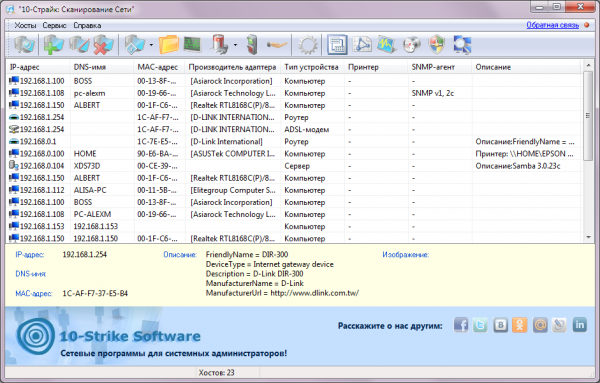The width and height of the screenshot is (600, 383).
Task: Open the yellow folder toolbar icon
Action: click(x=169, y=45)
